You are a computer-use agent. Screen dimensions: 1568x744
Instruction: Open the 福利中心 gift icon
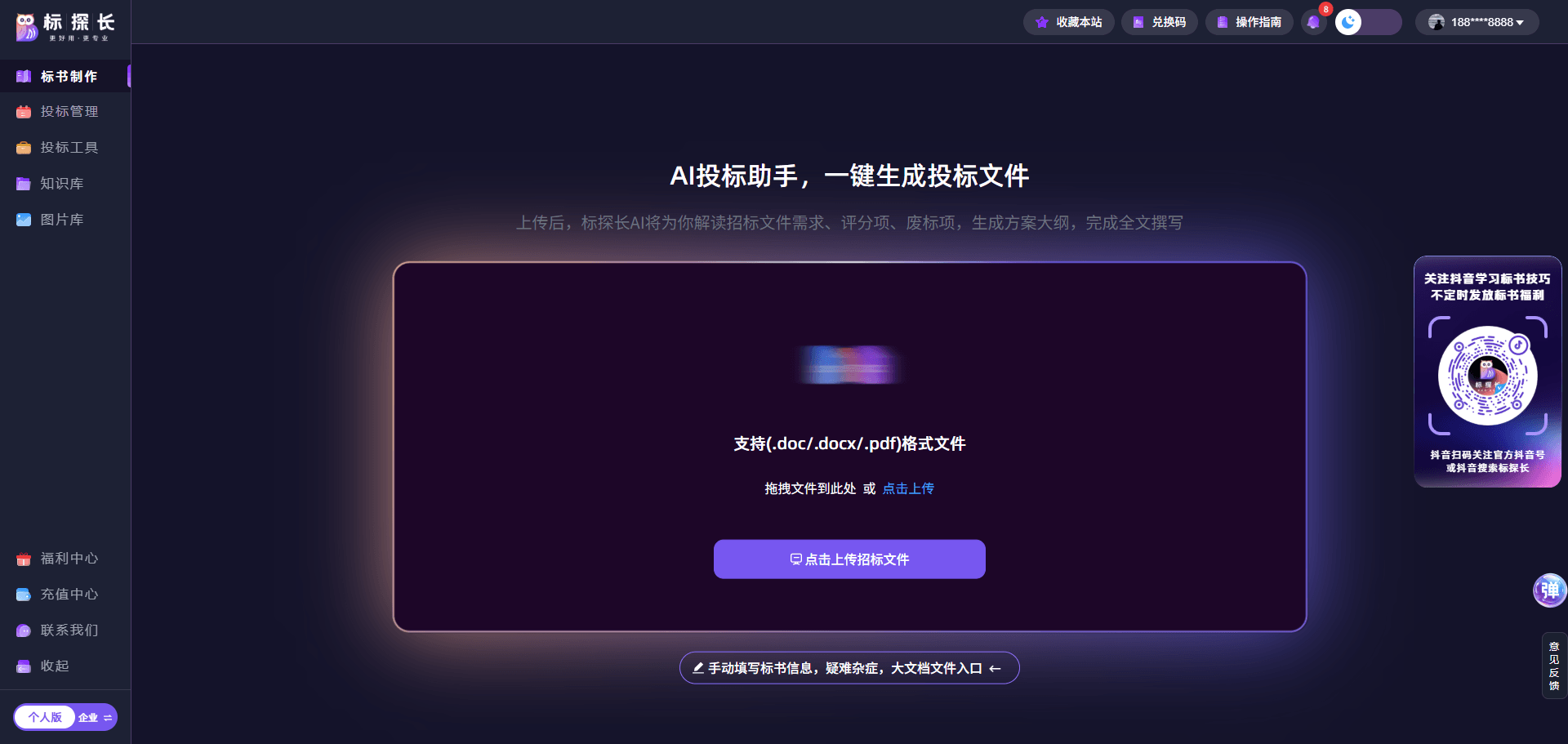24,559
